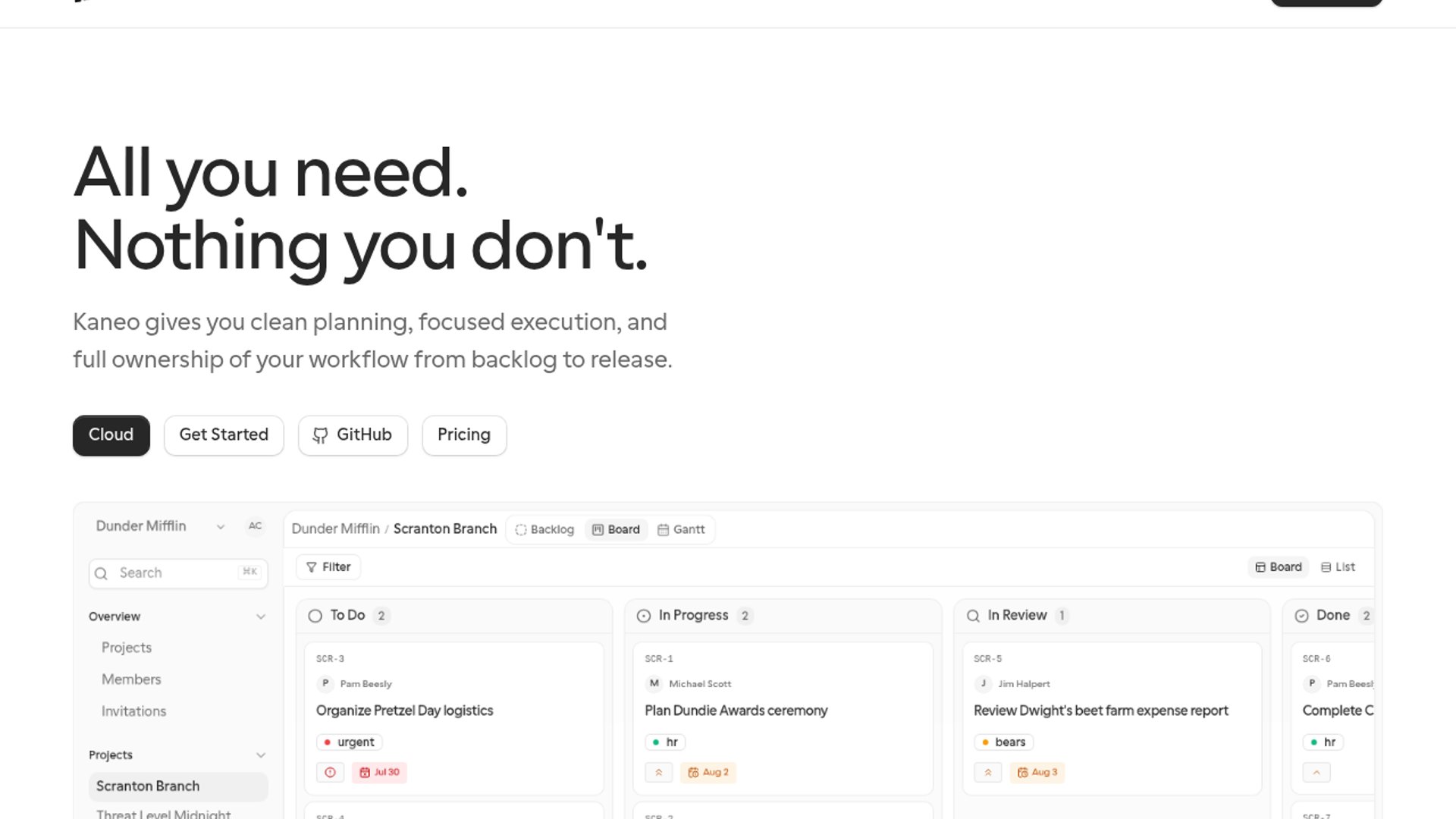Click the Backlog dashed circle icon
Viewport: 1456px width, 819px height.
tap(521, 530)
